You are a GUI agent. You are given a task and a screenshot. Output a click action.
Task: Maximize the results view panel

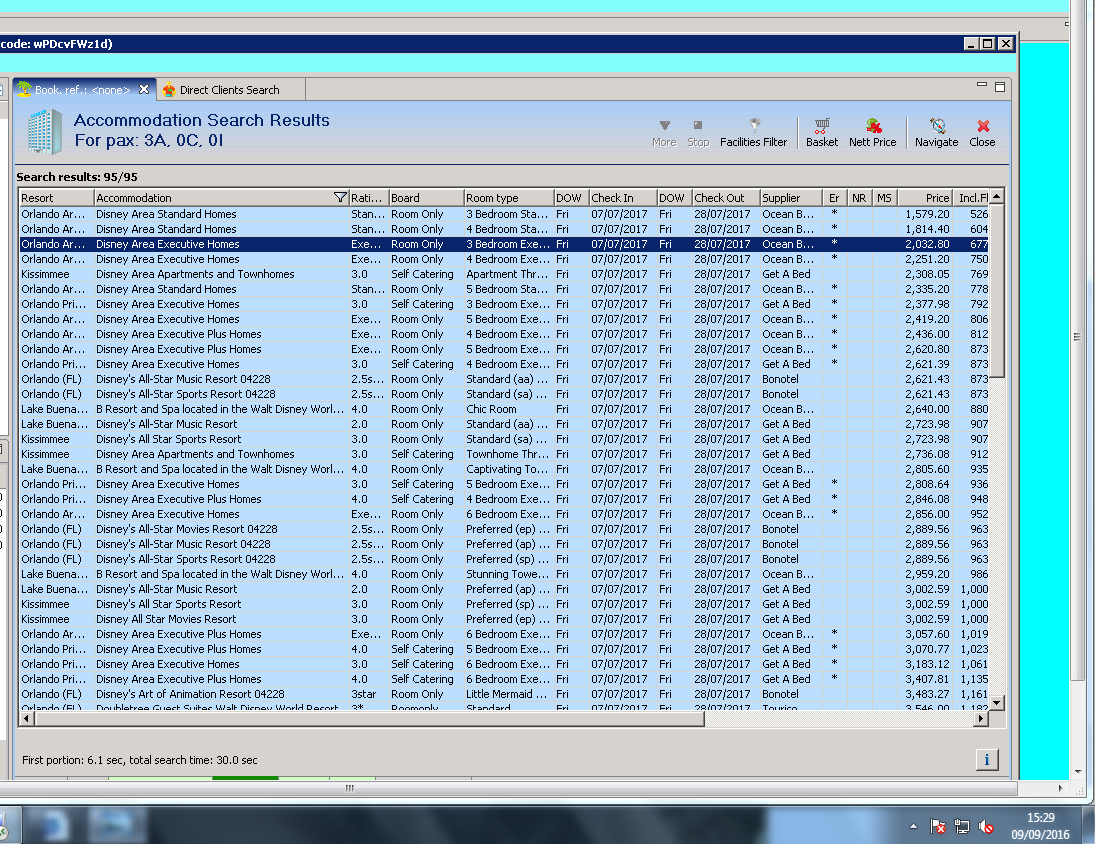[1000, 87]
